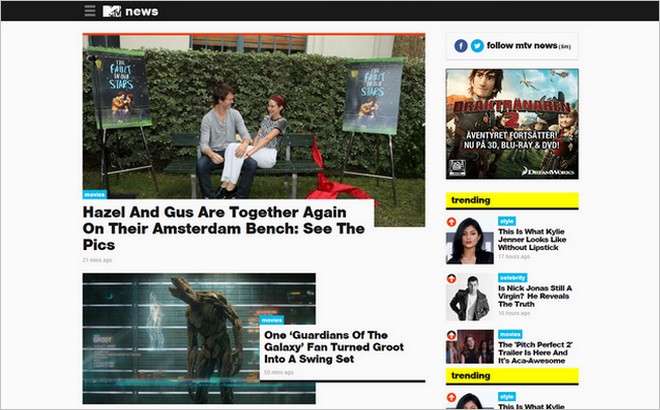Click trending arrow icon beside Nick Jonas story

pyautogui.click(x=452, y=278)
